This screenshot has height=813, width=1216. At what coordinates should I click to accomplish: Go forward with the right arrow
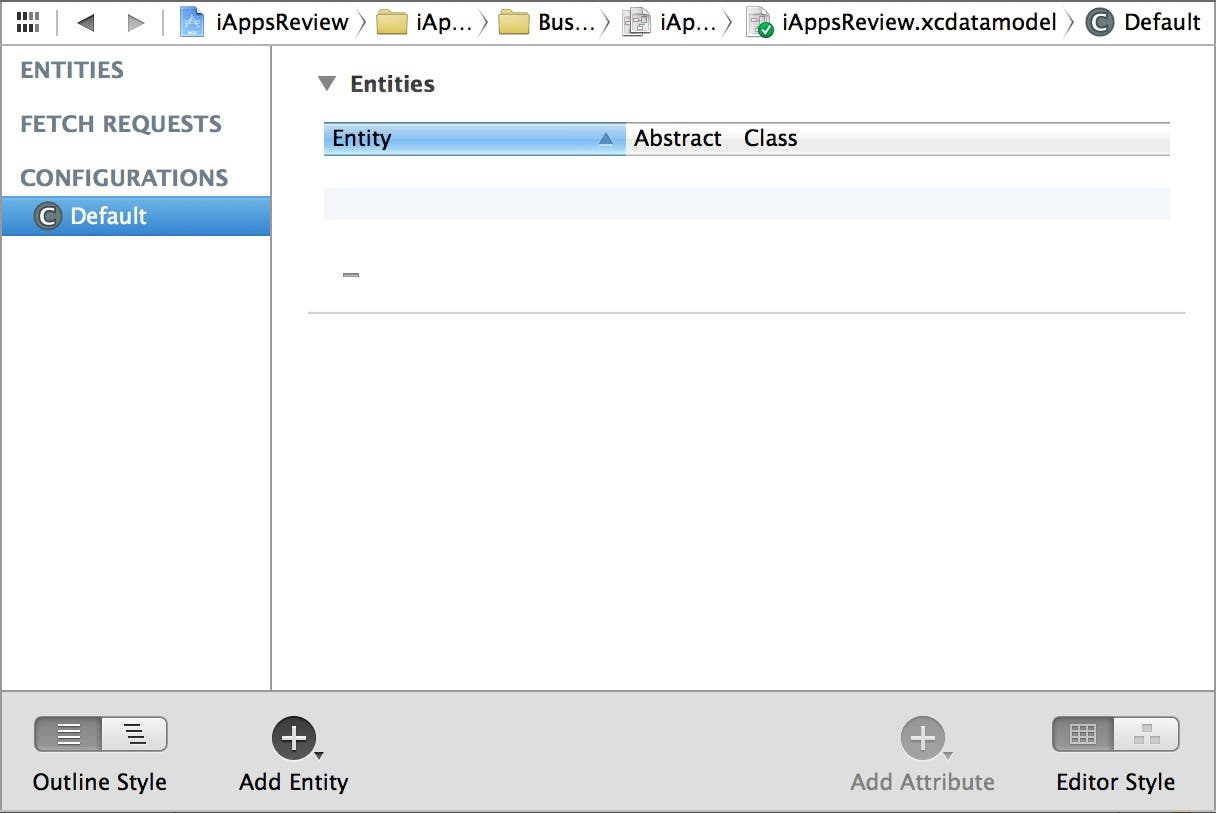[x=136, y=22]
